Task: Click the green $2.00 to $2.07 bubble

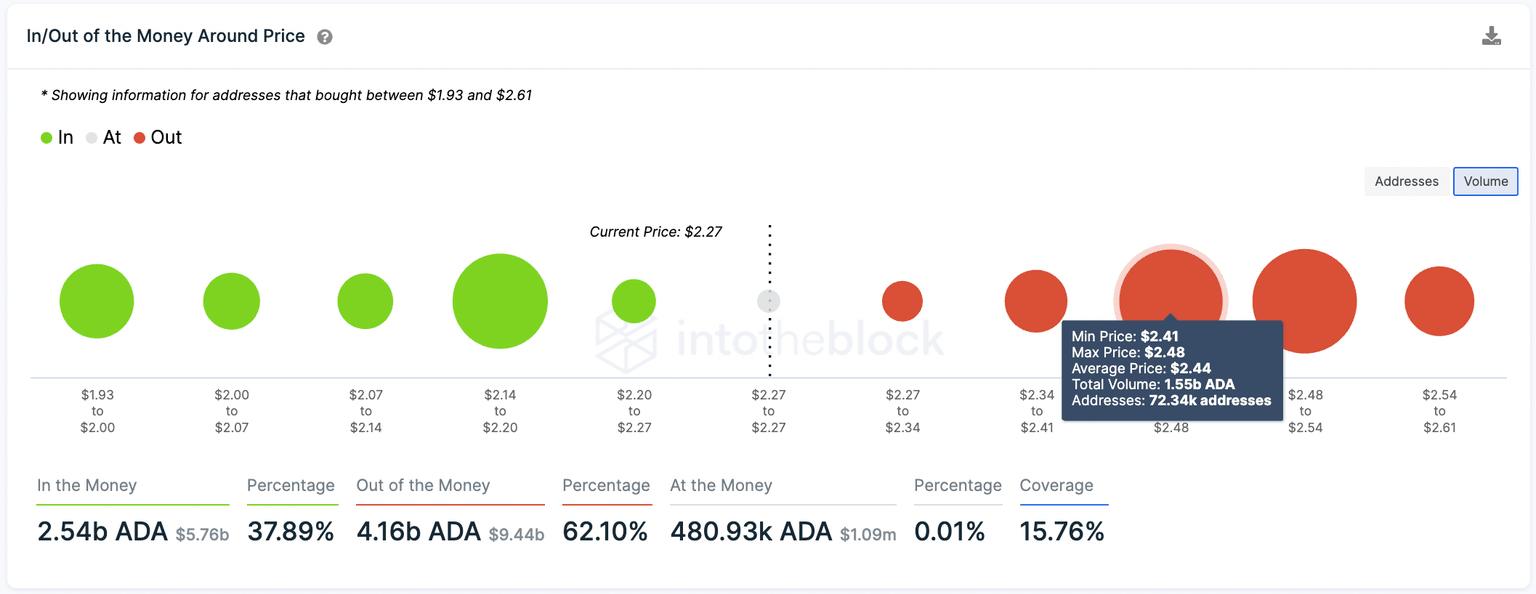Action: click(x=231, y=301)
